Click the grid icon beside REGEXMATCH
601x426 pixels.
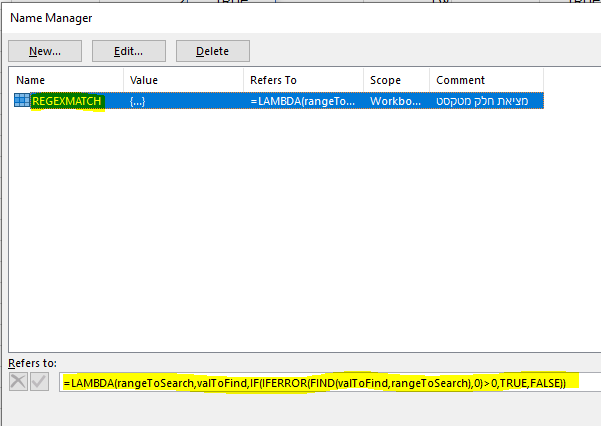click(21, 100)
